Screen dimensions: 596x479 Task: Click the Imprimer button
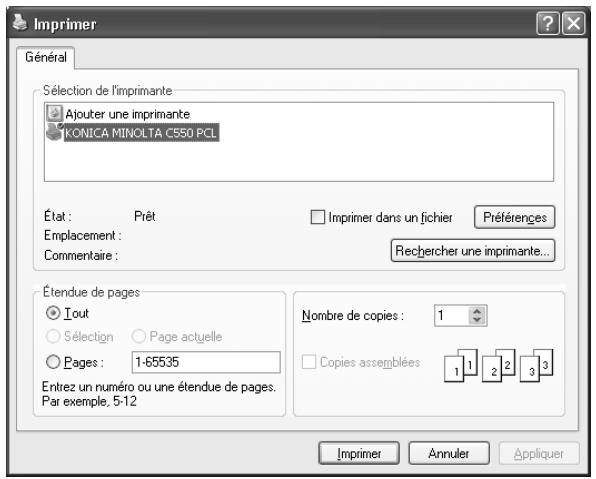[359, 453]
